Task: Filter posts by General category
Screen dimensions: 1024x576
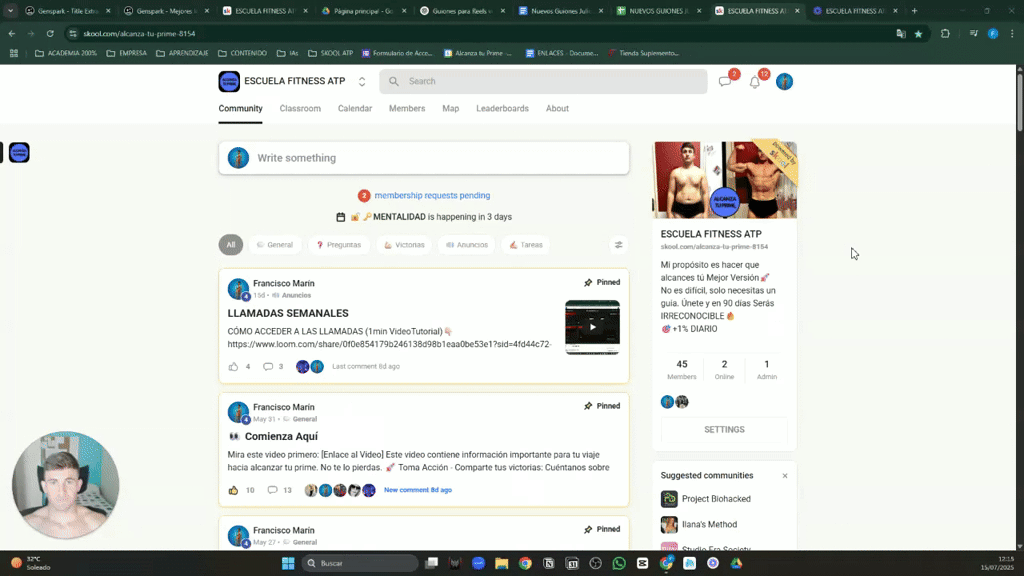Action: tap(275, 245)
